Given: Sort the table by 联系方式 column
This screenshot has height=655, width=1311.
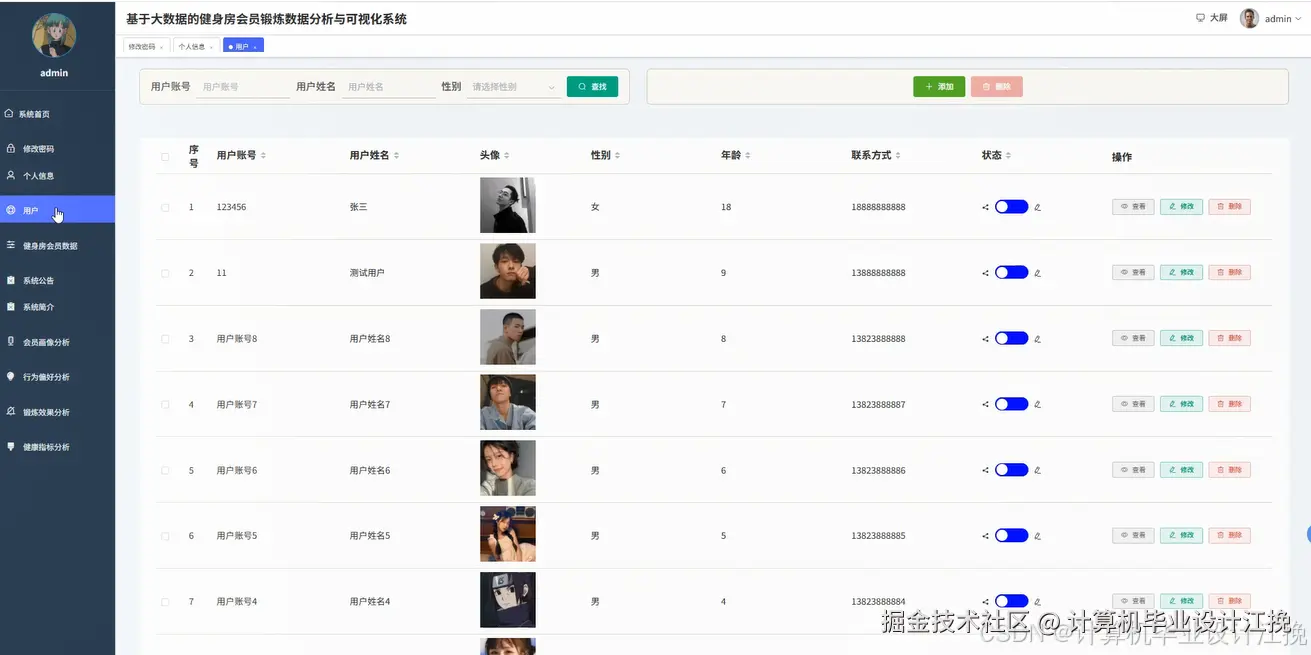Looking at the screenshot, I should pos(898,156).
